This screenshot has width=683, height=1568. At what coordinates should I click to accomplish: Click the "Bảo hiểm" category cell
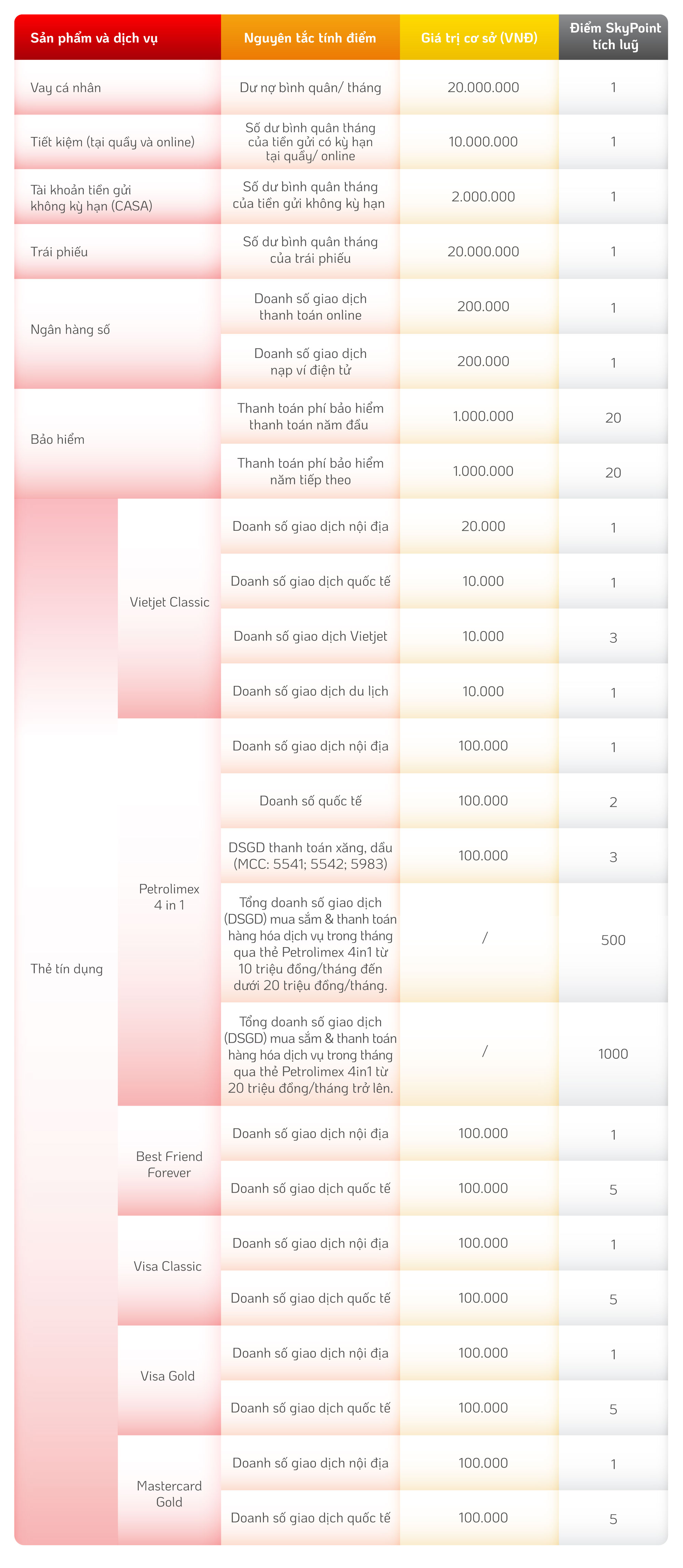tap(57, 439)
